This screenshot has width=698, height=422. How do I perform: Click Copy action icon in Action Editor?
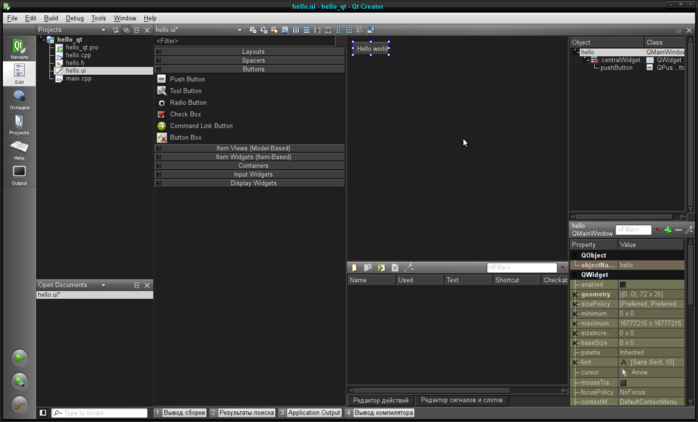pyautogui.click(x=368, y=268)
